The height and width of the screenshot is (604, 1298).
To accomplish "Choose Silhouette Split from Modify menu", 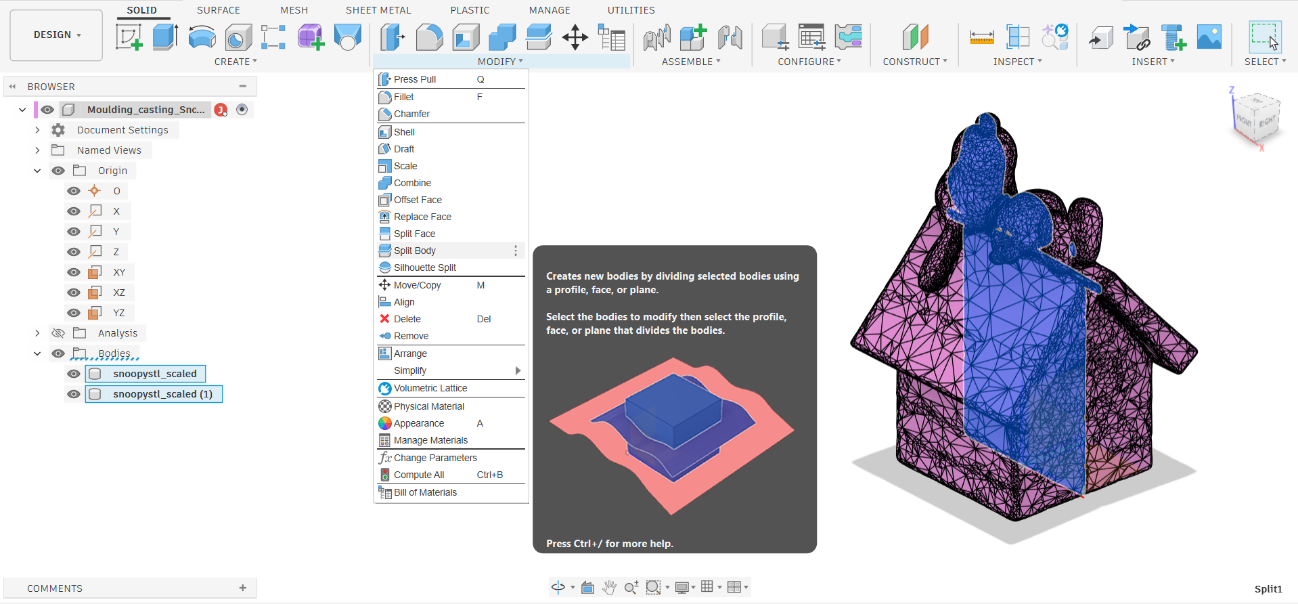I will coord(450,268).
